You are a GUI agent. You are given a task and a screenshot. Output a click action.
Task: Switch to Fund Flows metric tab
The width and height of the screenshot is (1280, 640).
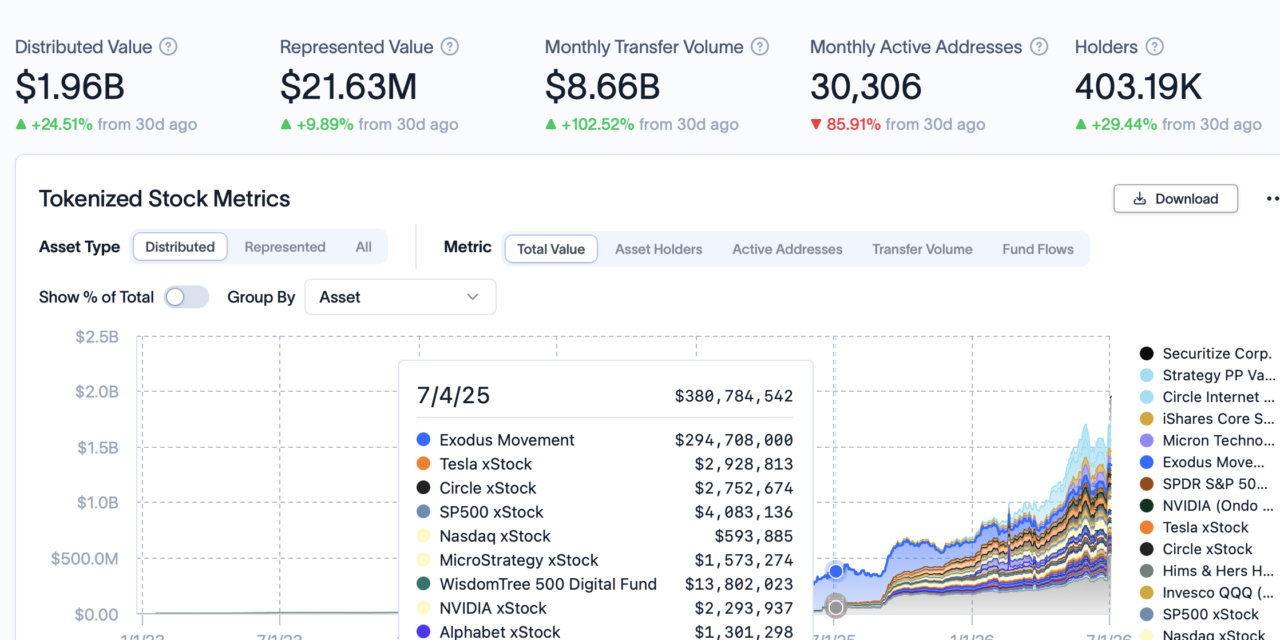(x=1038, y=249)
